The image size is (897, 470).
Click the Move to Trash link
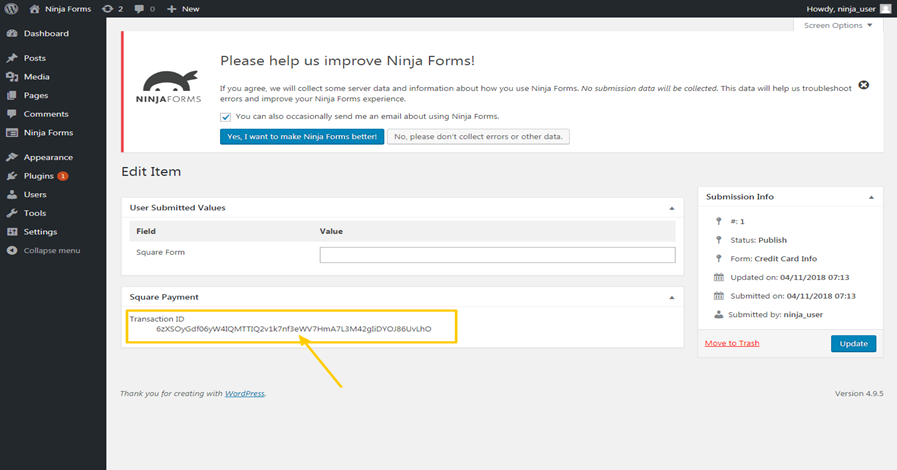(732, 343)
